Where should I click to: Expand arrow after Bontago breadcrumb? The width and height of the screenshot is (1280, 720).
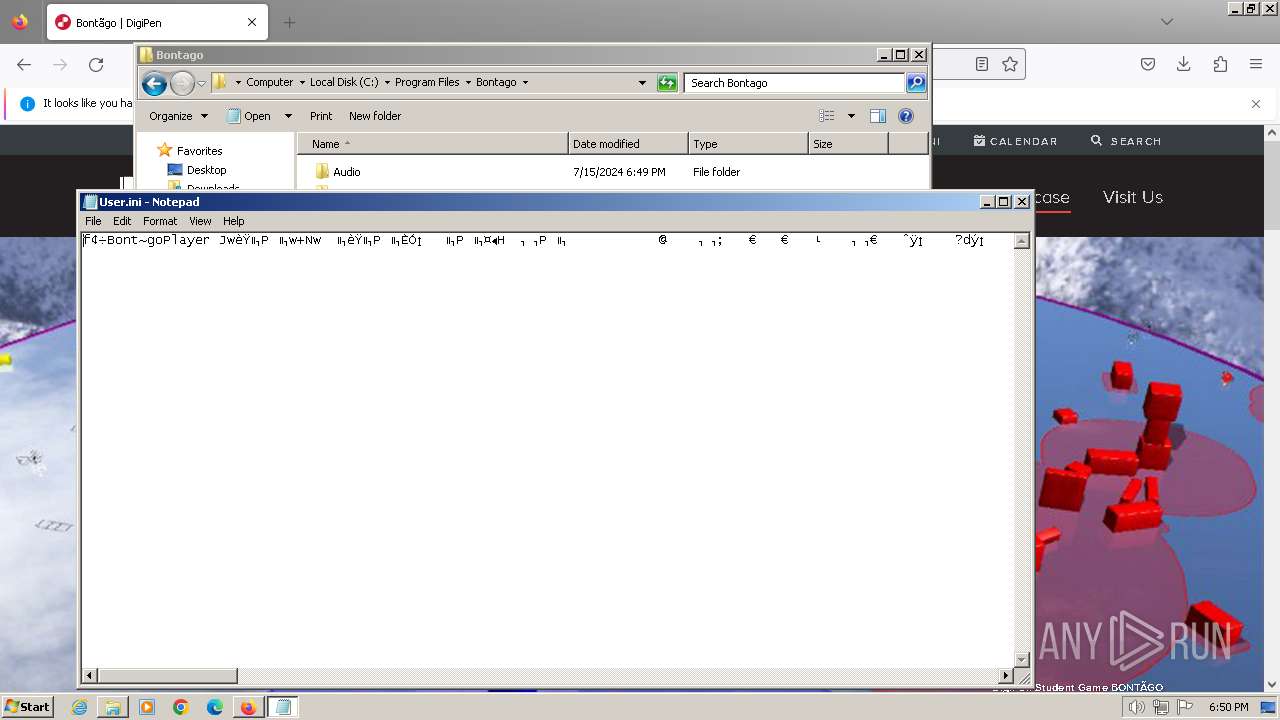pos(525,82)
